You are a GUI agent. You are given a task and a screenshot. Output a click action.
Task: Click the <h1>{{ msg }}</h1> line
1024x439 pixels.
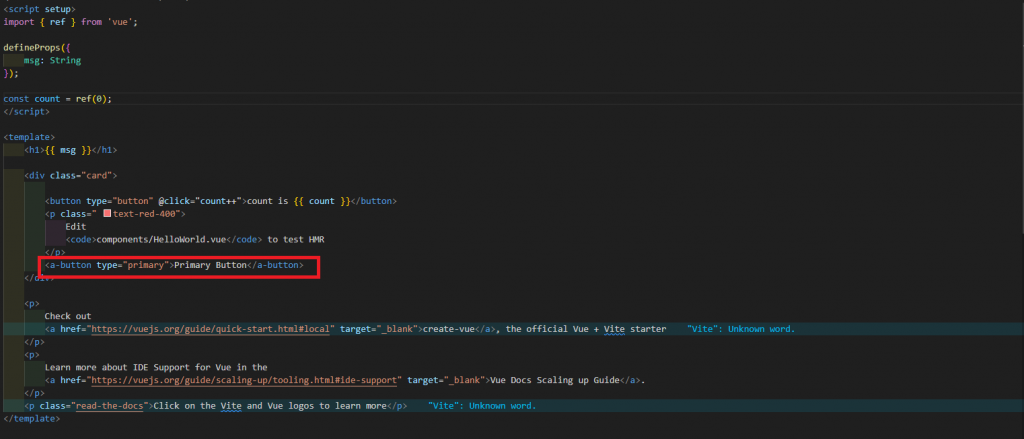71,150
